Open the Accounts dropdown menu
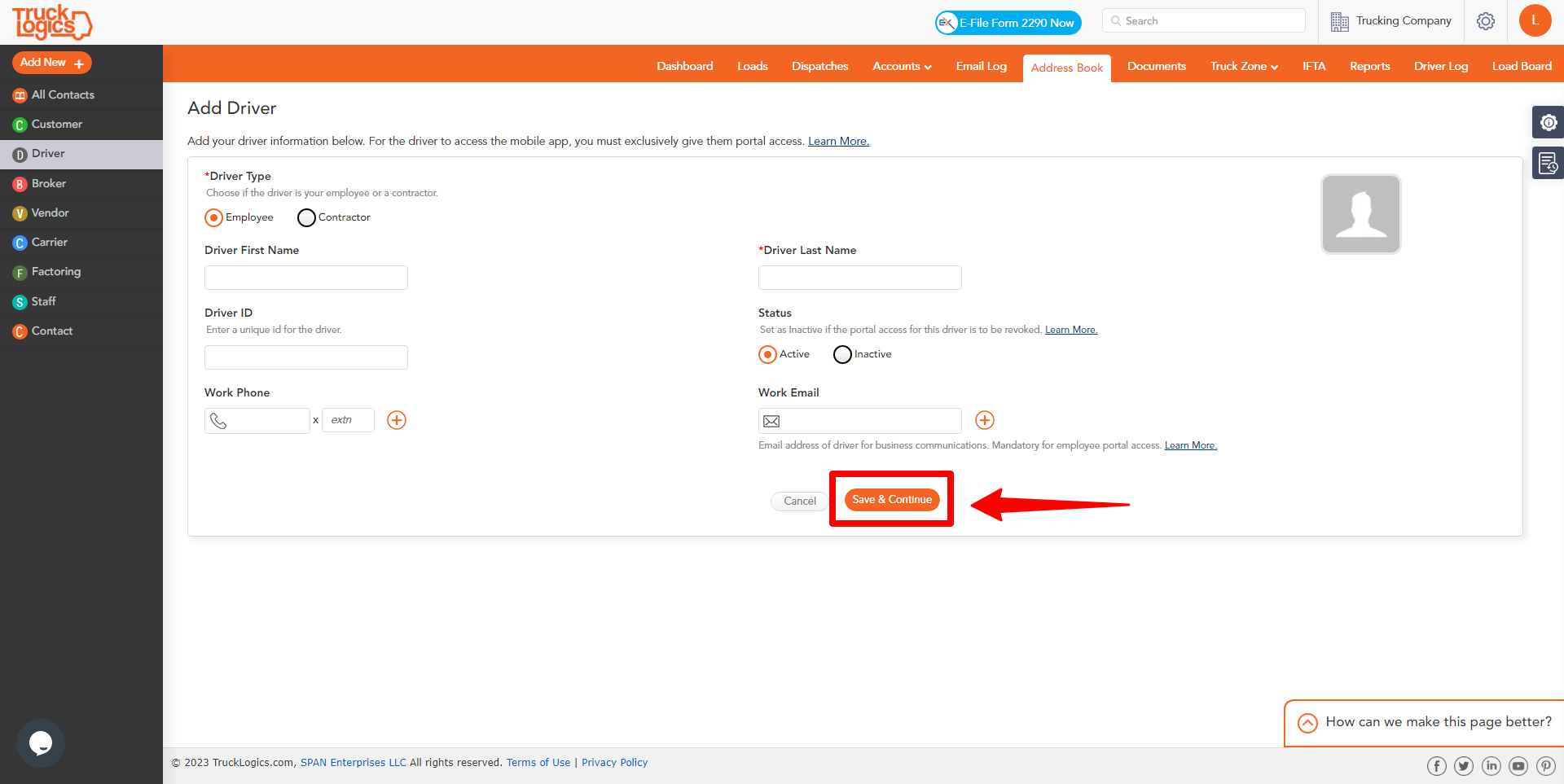1564x784 pixels. pyautogui.click(x=901, y=66)
